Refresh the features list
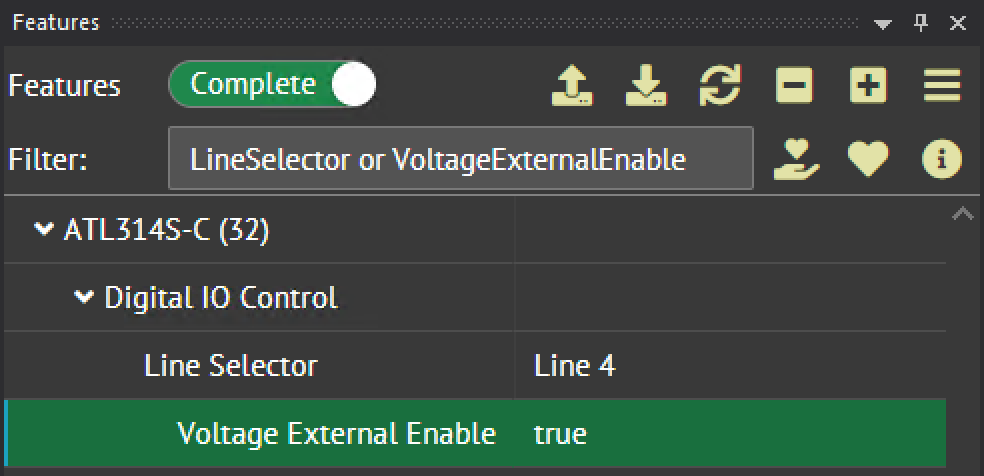Screen dimensions: 984x476 (720, 86)
